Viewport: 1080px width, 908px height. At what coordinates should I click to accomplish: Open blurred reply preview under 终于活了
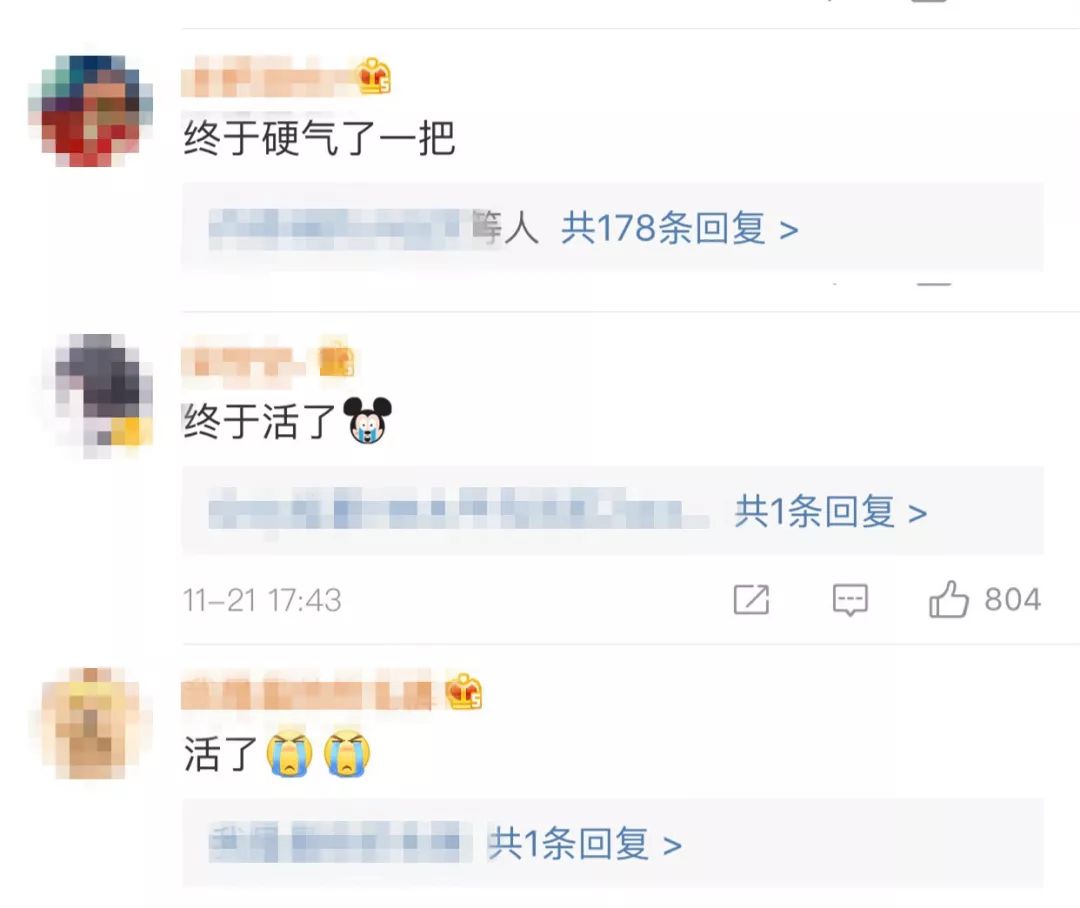(457, 510)
